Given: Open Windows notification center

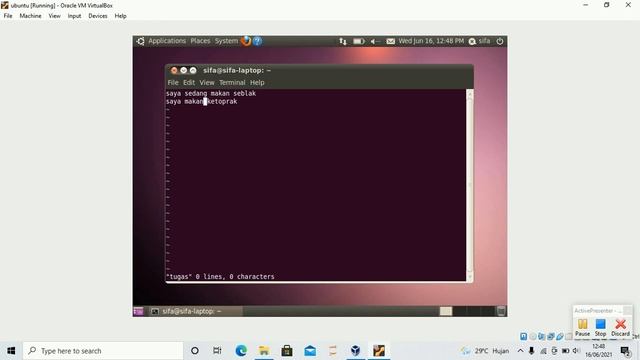Looking at the screenshot, I should [x=625, y=351].
